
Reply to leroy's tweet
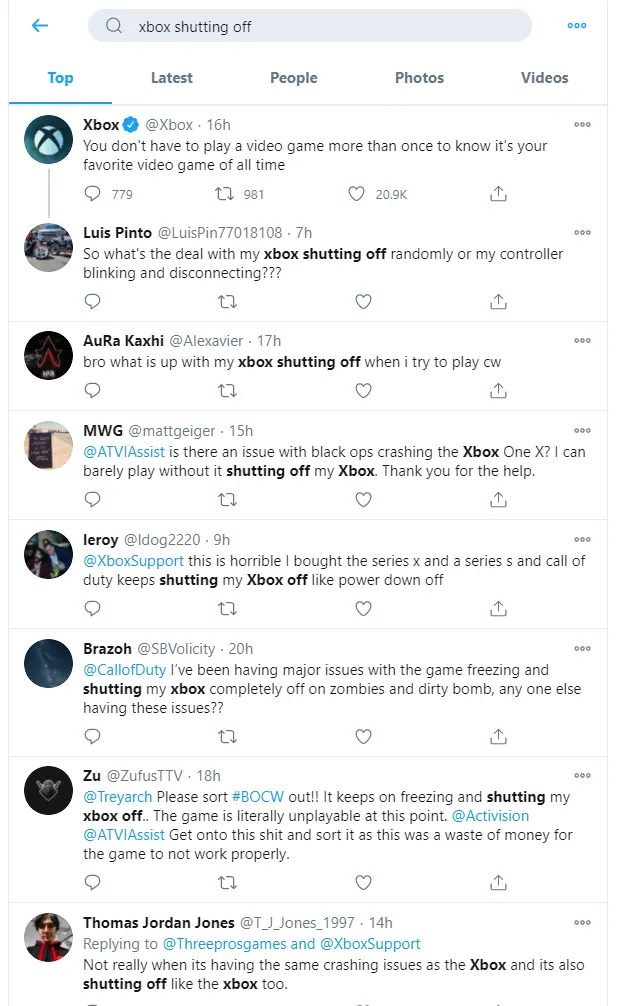92,608
